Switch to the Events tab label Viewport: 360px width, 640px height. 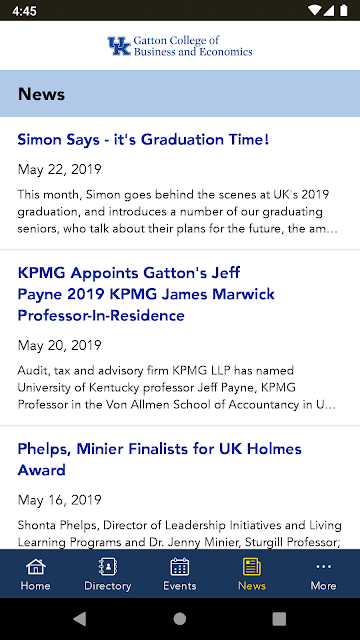(x=180, y=586)
